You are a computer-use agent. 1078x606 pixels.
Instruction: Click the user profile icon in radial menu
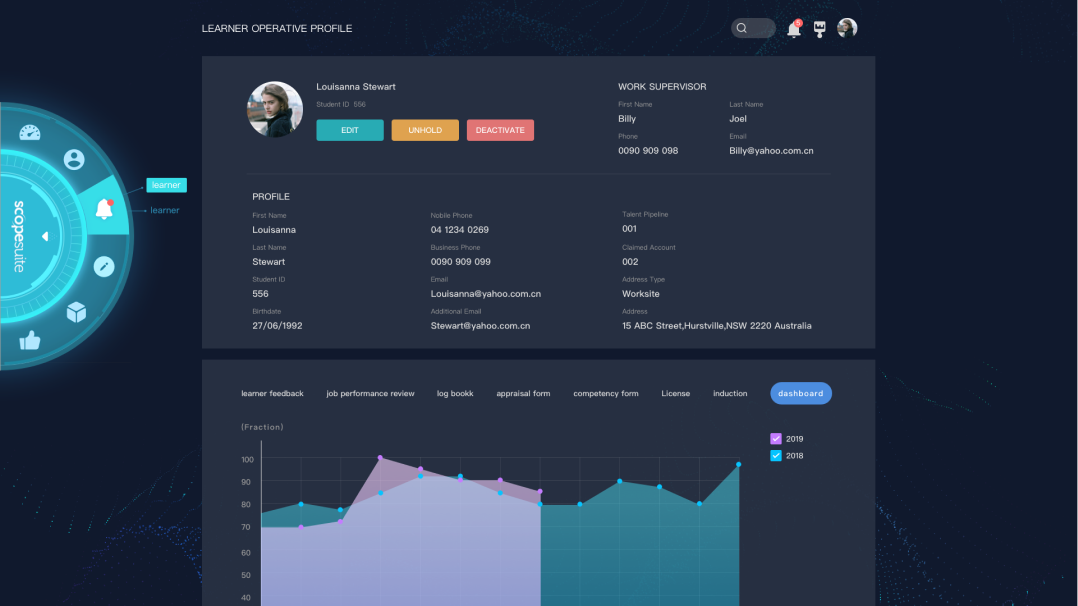click(74, 159)
